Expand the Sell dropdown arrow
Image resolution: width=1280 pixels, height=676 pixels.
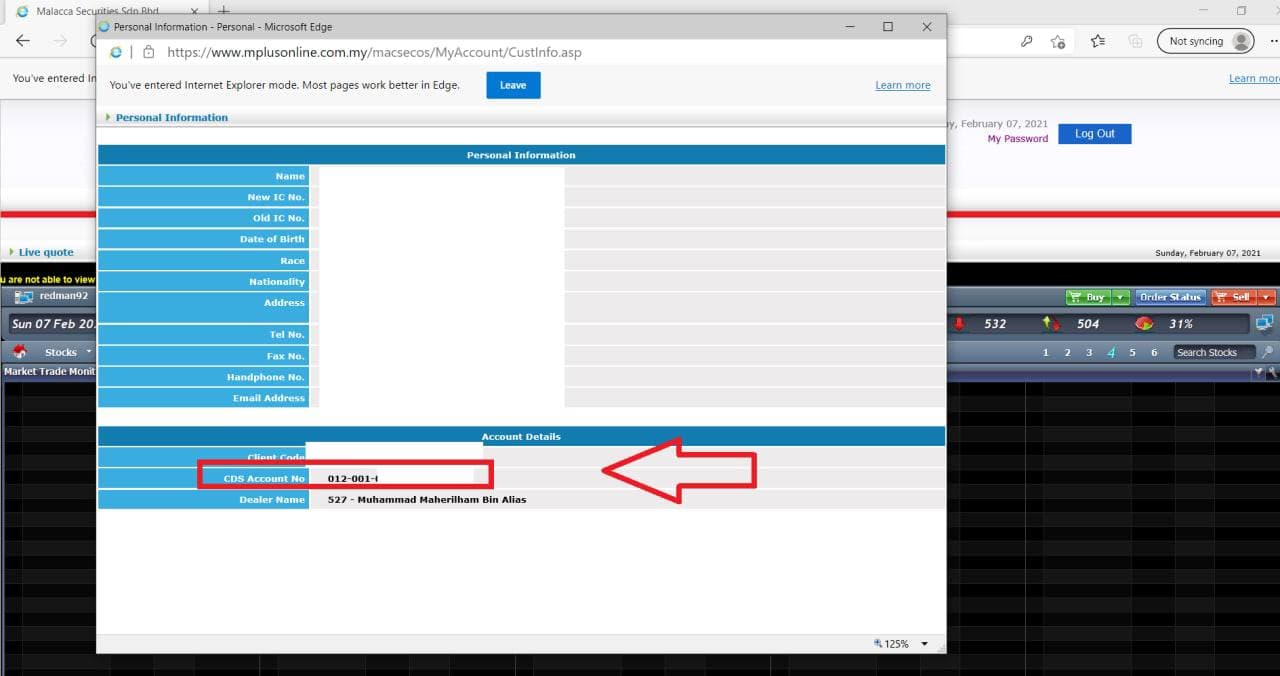pos(1267,297)
